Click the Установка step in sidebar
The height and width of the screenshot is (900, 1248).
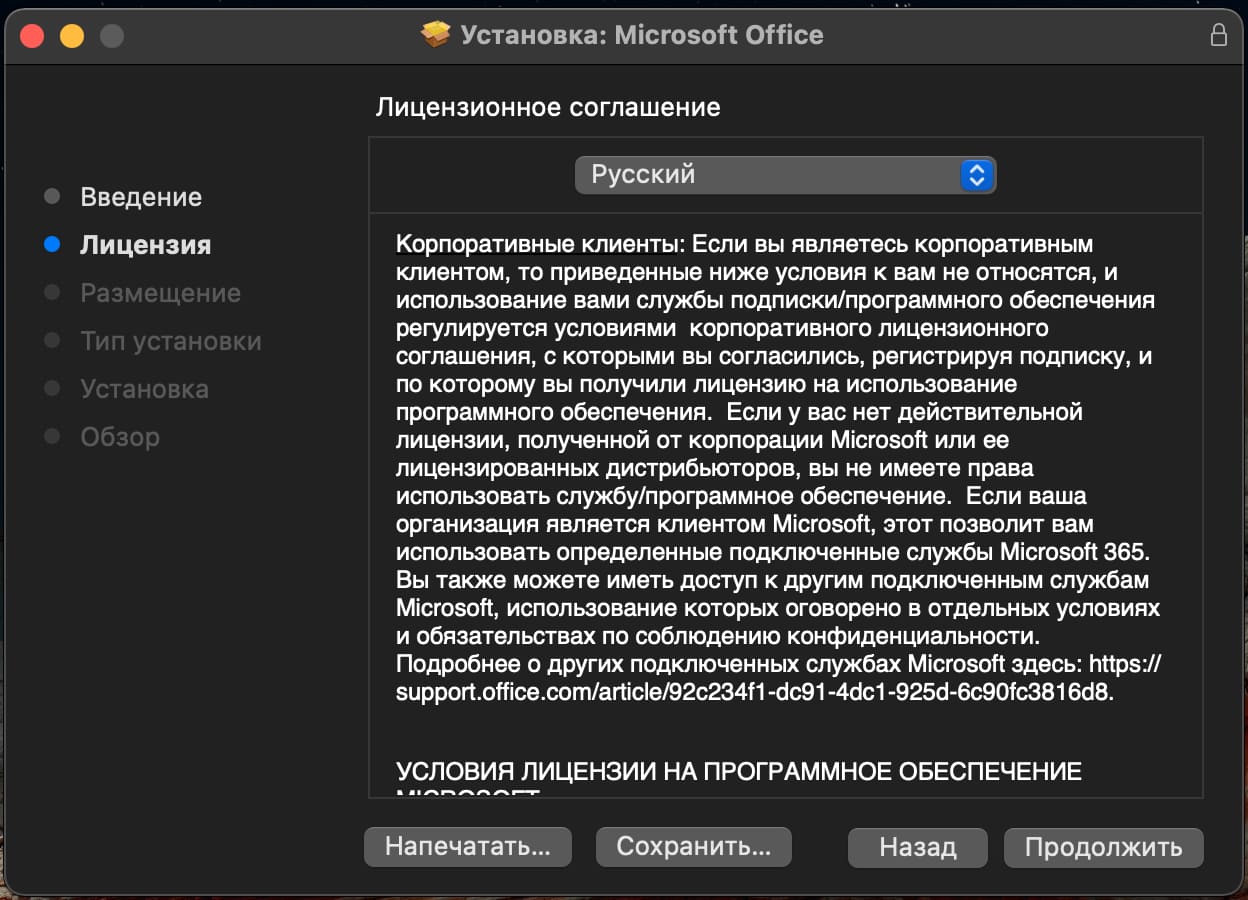point(144,389)
